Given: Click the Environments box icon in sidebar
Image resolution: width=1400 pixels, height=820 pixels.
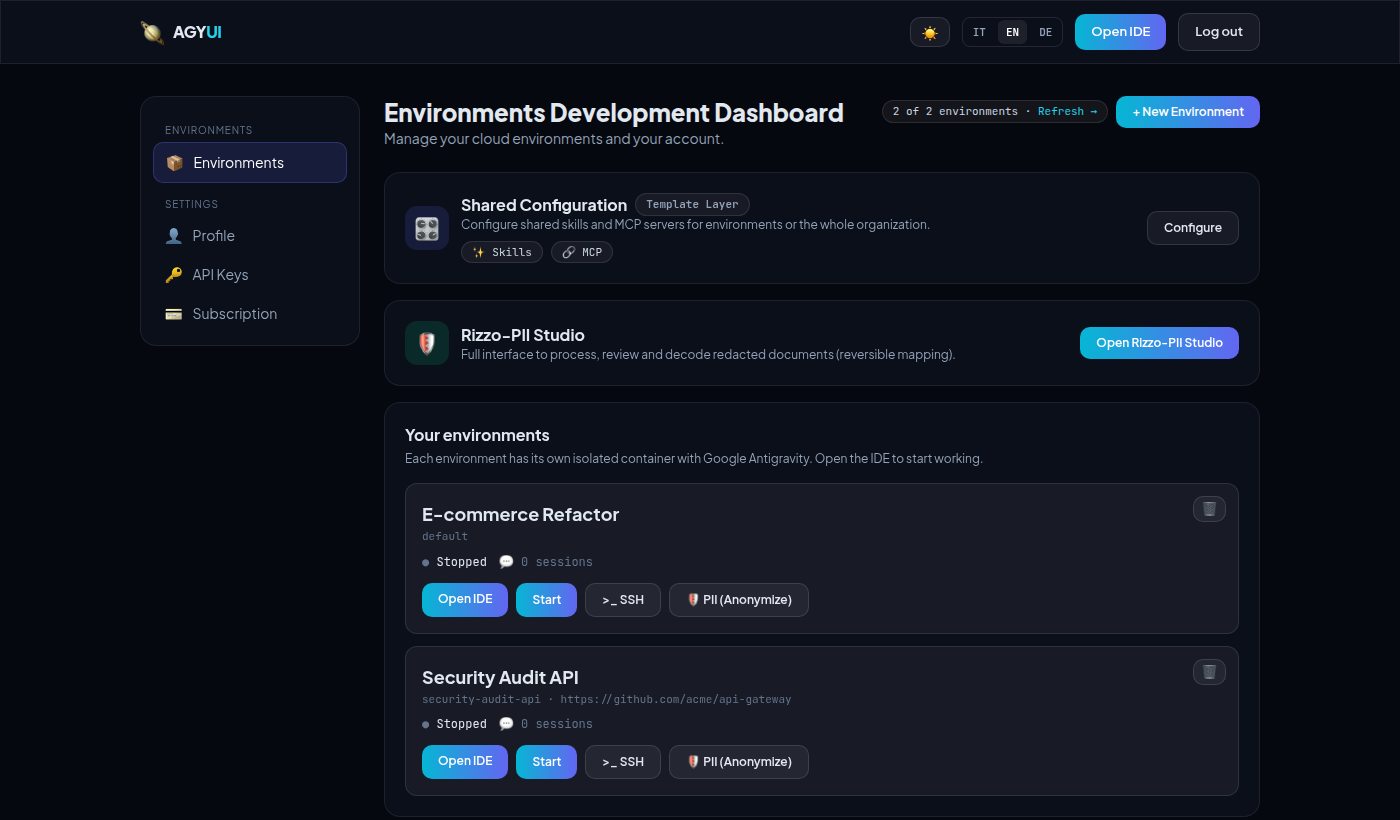Looking at the screenshot, I should tap(175, 163).
